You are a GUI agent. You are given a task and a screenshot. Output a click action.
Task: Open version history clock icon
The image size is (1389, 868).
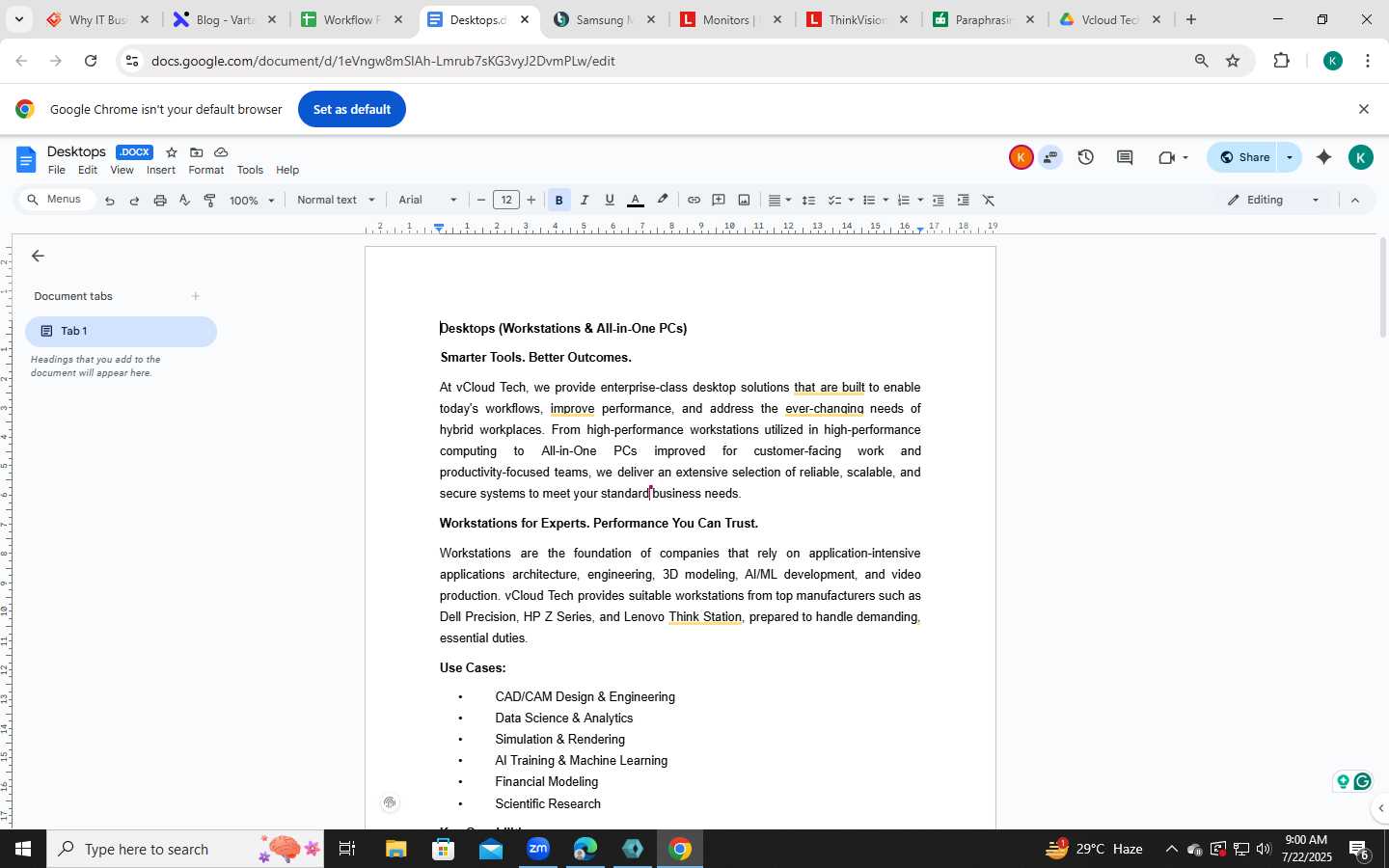coord(1086,157)
